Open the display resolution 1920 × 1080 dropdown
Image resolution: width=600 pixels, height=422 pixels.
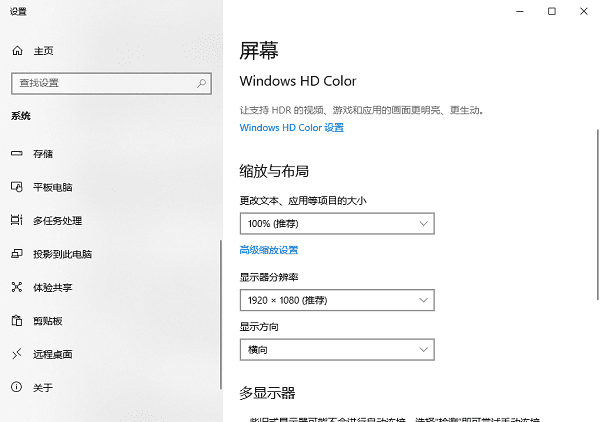point(337,300)
